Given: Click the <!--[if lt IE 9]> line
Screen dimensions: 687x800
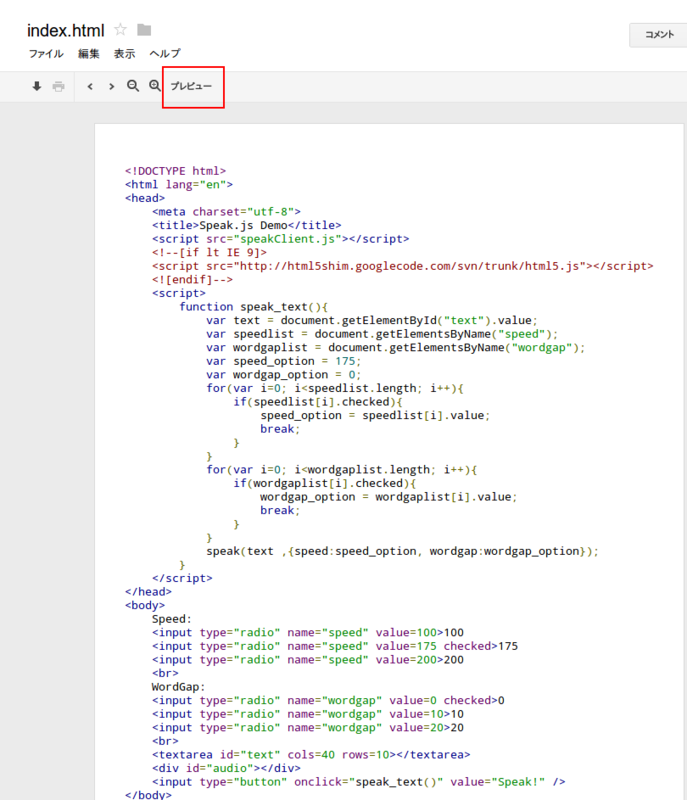Looking at the screenshot, I should (210, 253).
